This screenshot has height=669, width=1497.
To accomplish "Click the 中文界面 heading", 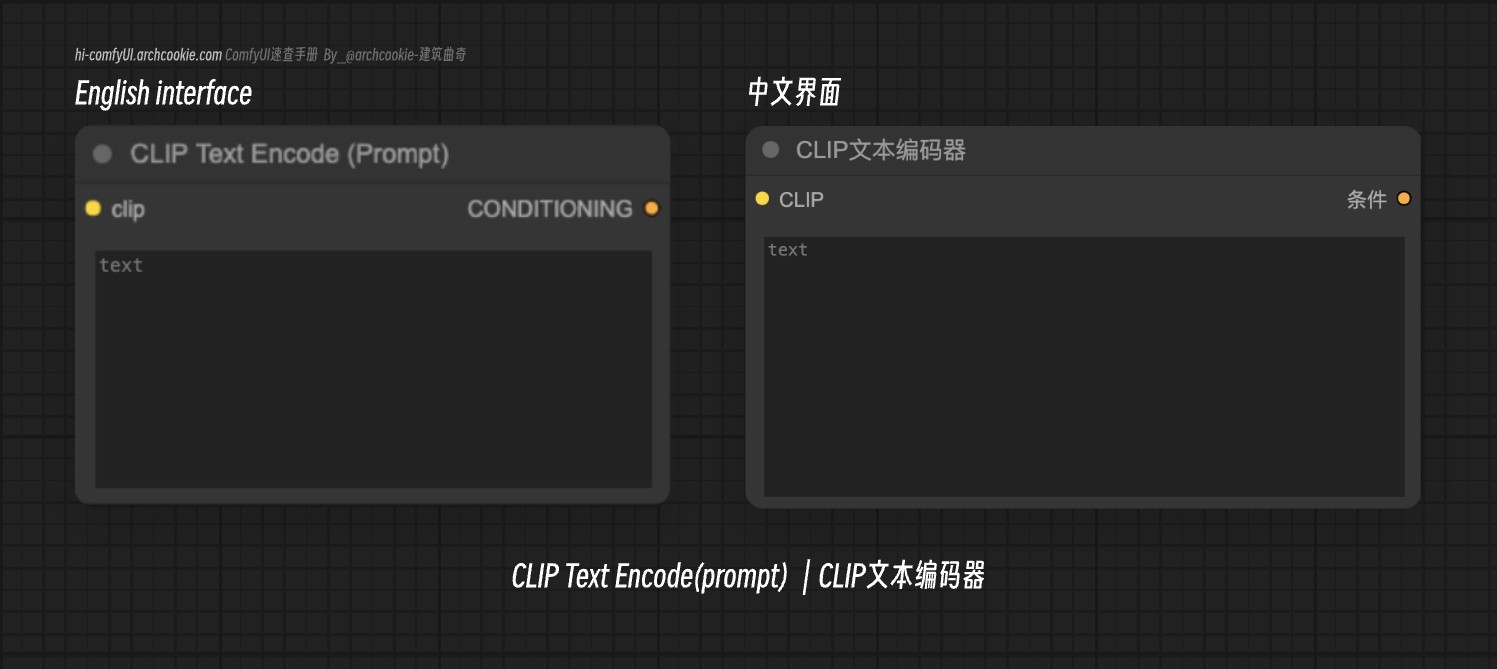I will [795, 93].
